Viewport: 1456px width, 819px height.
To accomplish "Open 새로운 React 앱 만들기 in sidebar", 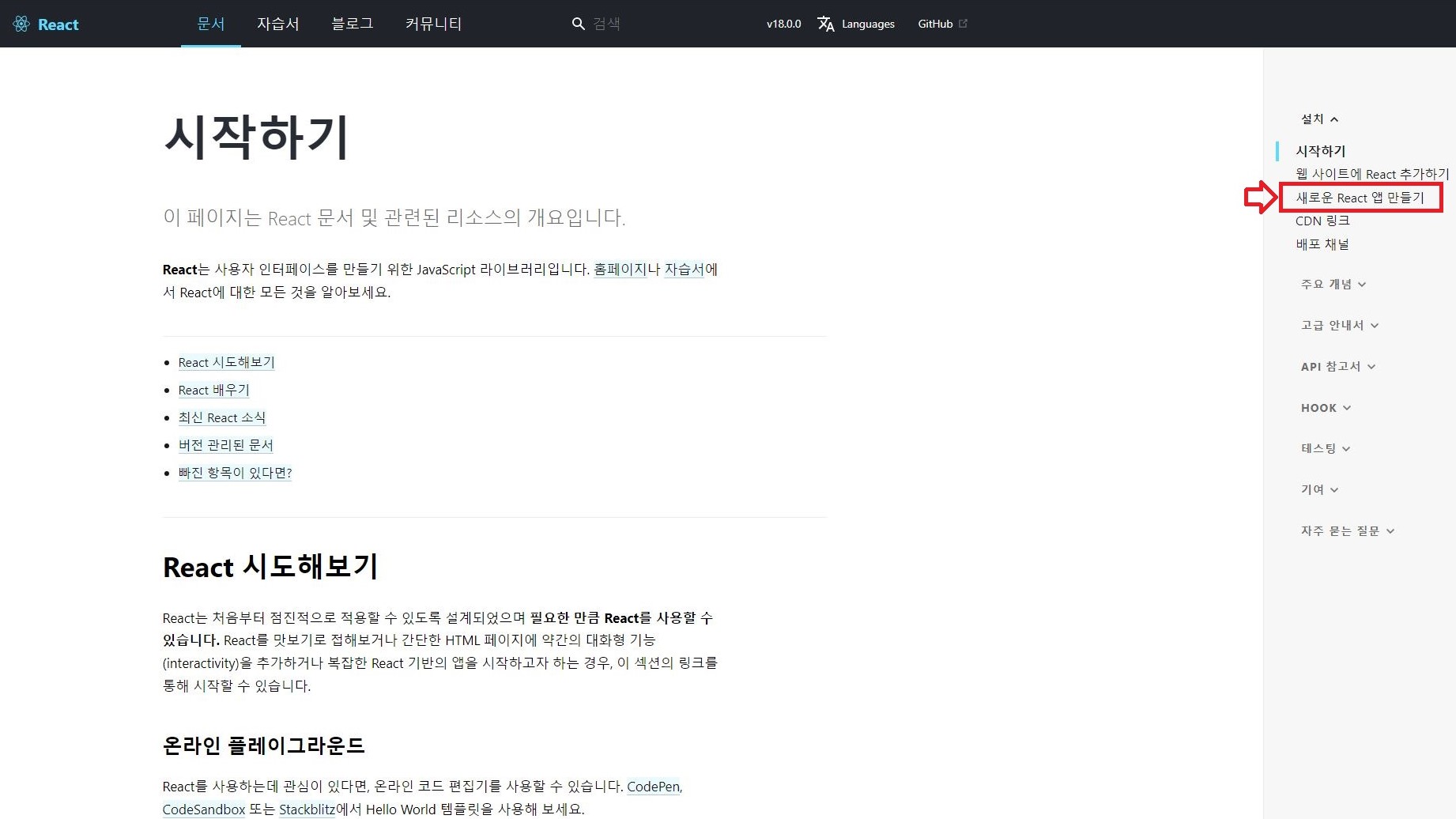I will (x=1360, y=198).
